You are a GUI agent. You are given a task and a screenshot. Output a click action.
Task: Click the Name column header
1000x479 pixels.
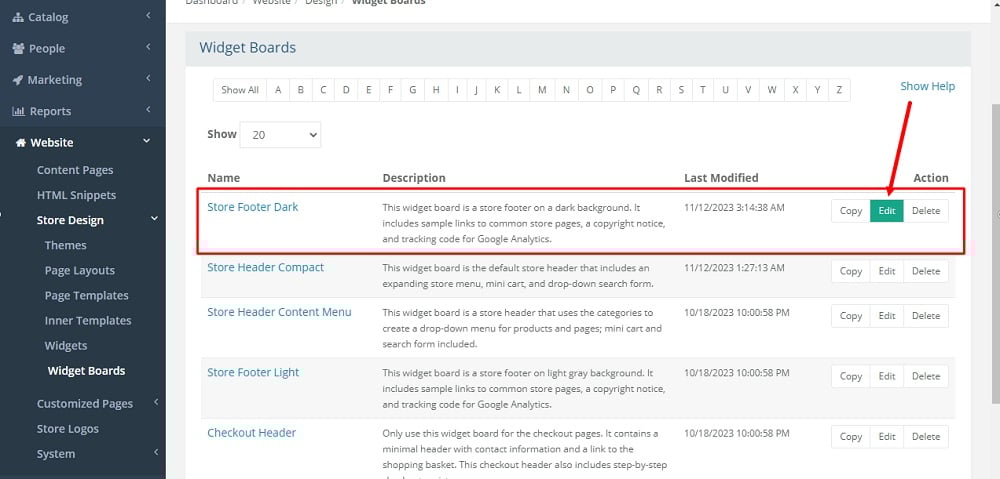pos(224,178)
